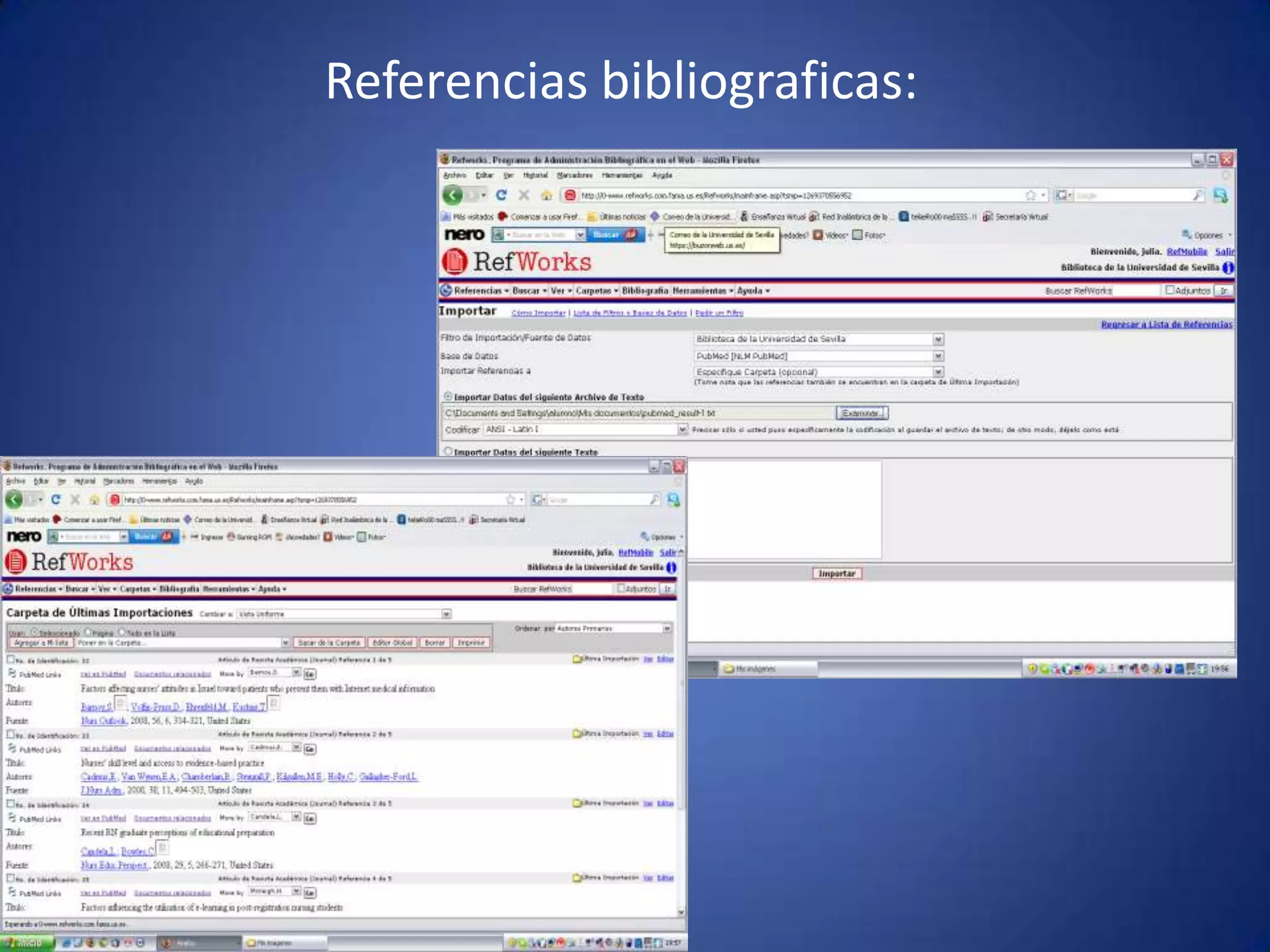Click Buscar RefWorks field in Importar window
Screen dimensions: 1270x952
click(x=1135, y=290)
